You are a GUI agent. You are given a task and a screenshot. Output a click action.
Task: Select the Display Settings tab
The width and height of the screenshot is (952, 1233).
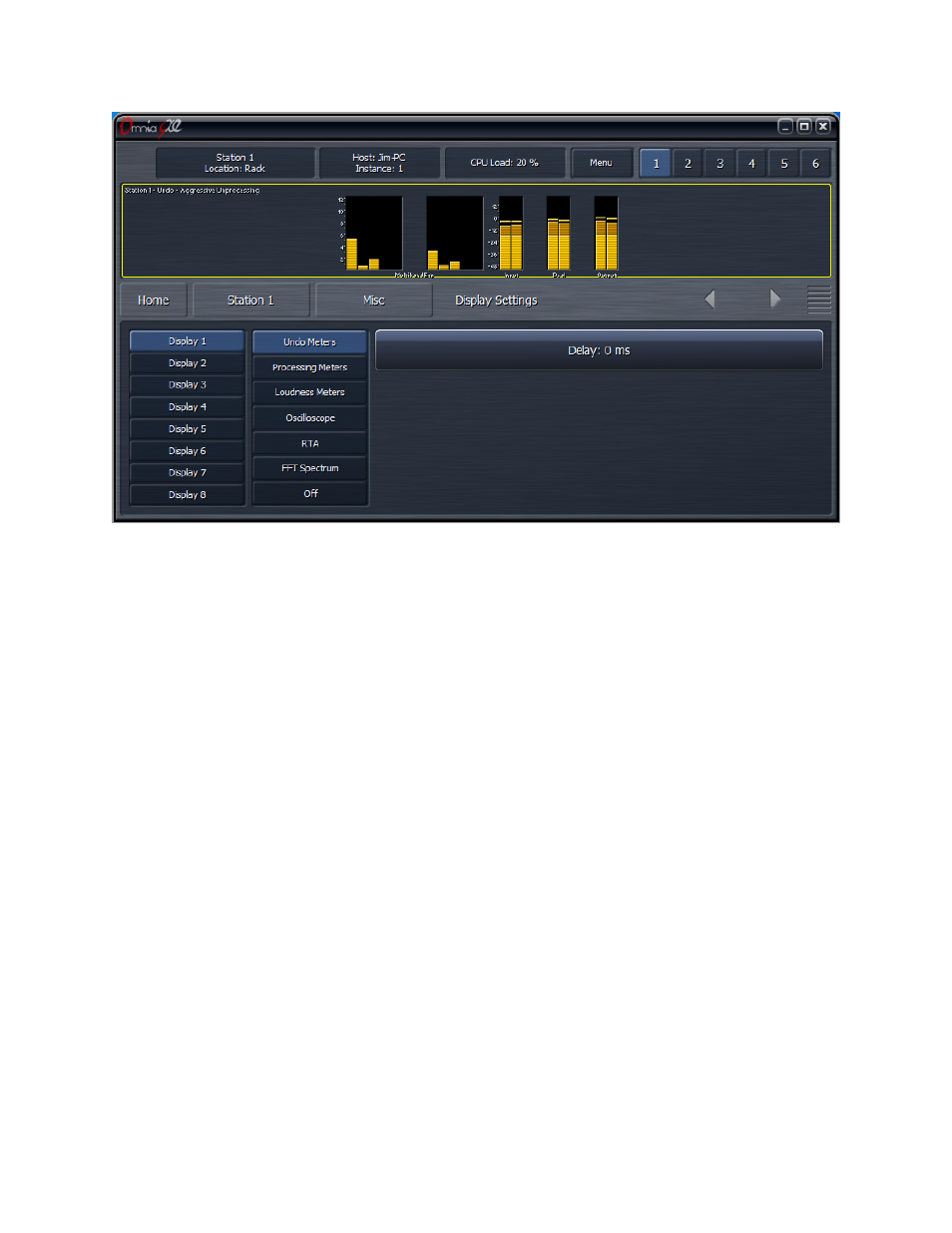(x=496, y=301)
